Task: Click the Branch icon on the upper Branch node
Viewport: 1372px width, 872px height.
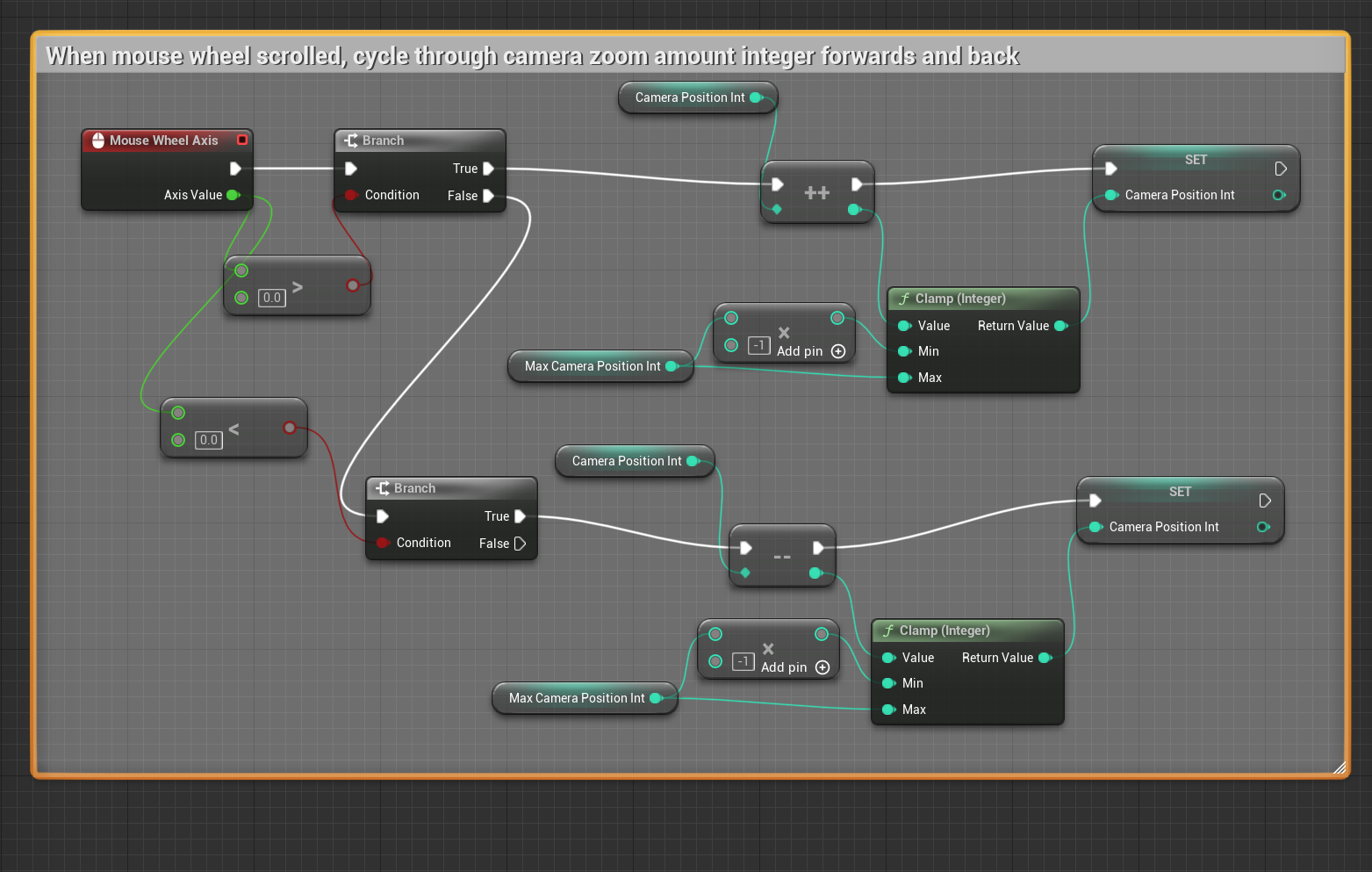Action: click(x=351, y=141)
